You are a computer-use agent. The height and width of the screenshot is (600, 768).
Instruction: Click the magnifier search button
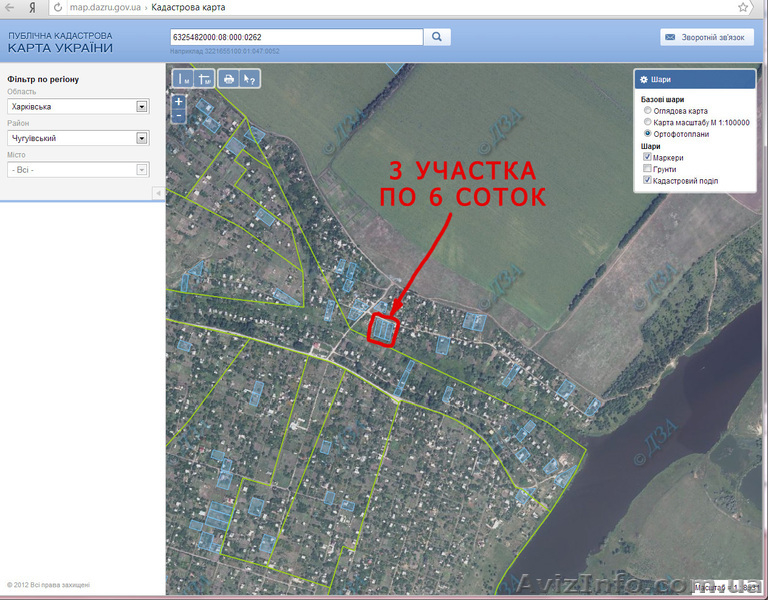[x=438, y=37]
